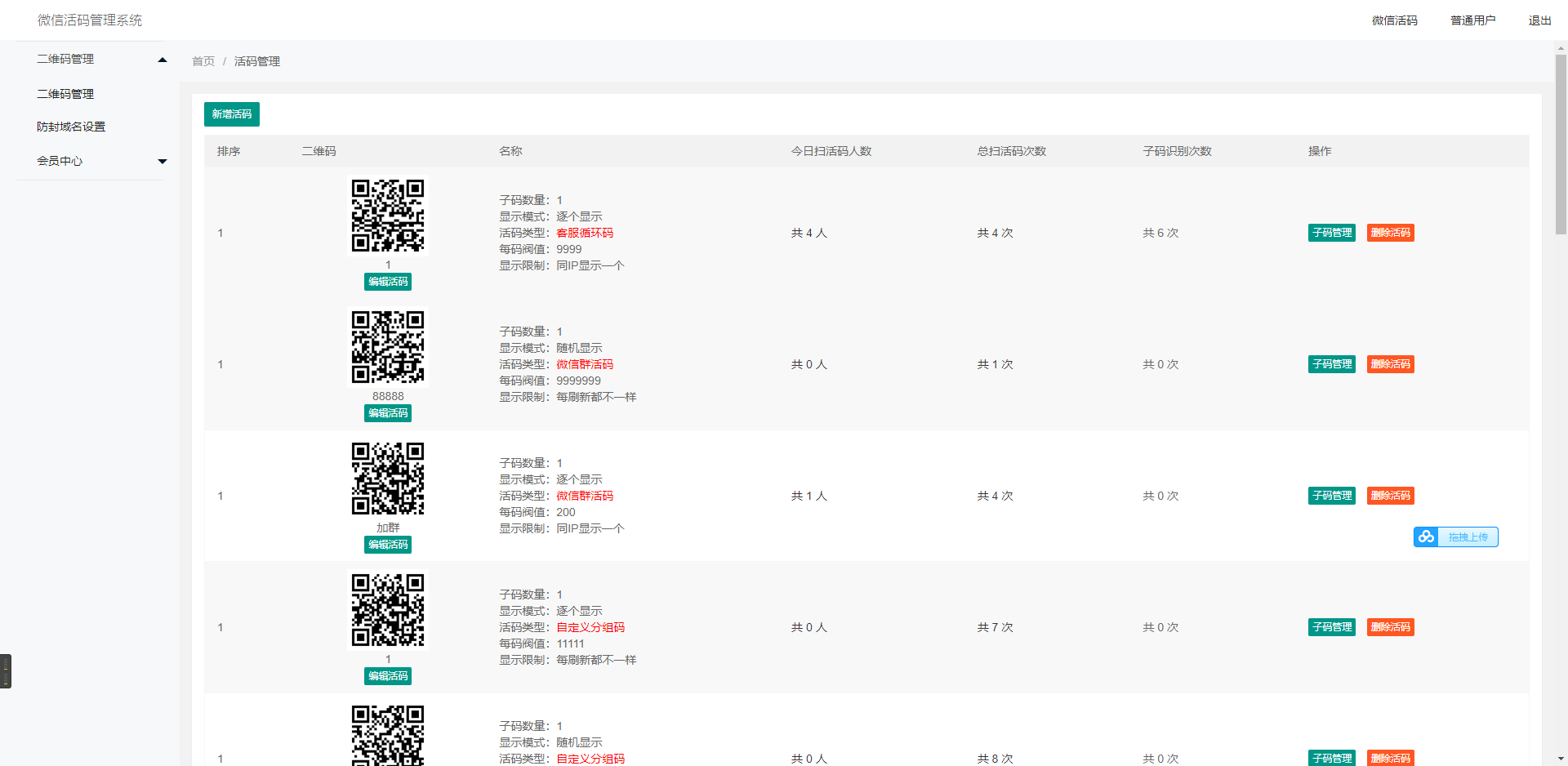Screen dimensions: 1568x766
Task: Select 微信活码 in the top navigation
Action: 1394,20
